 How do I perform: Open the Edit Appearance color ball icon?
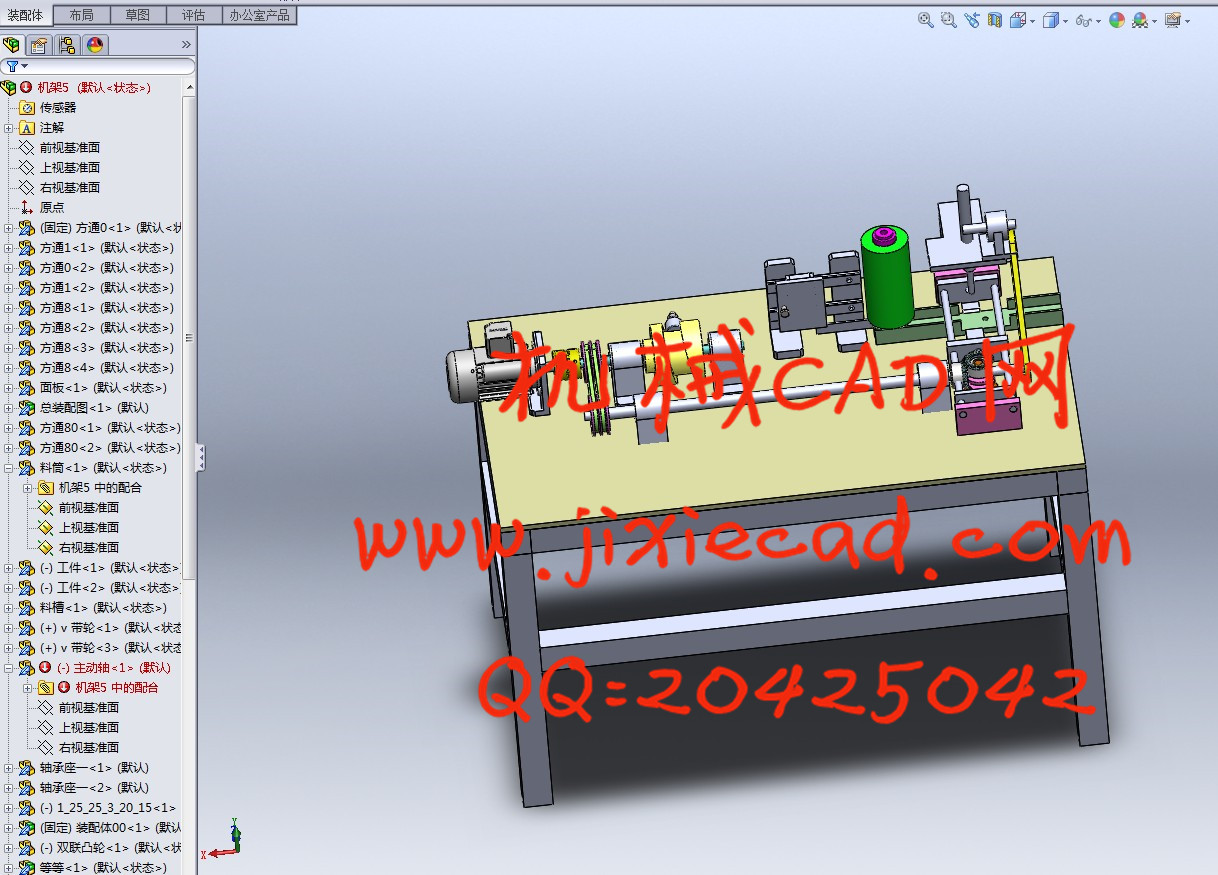[x=1117, y=20]
